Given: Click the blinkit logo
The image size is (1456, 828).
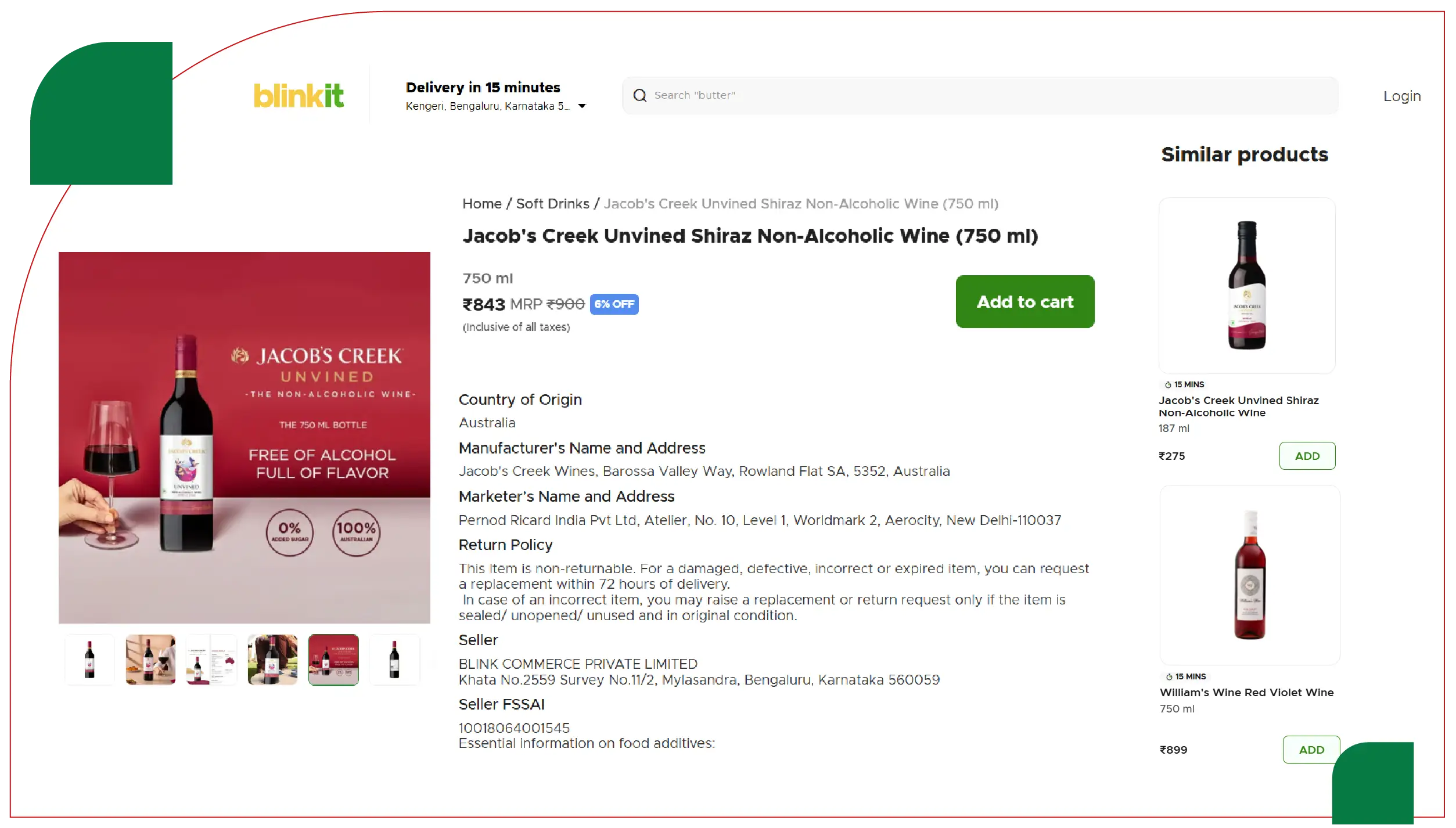Looking at the screenshot, I should (299, 95).
